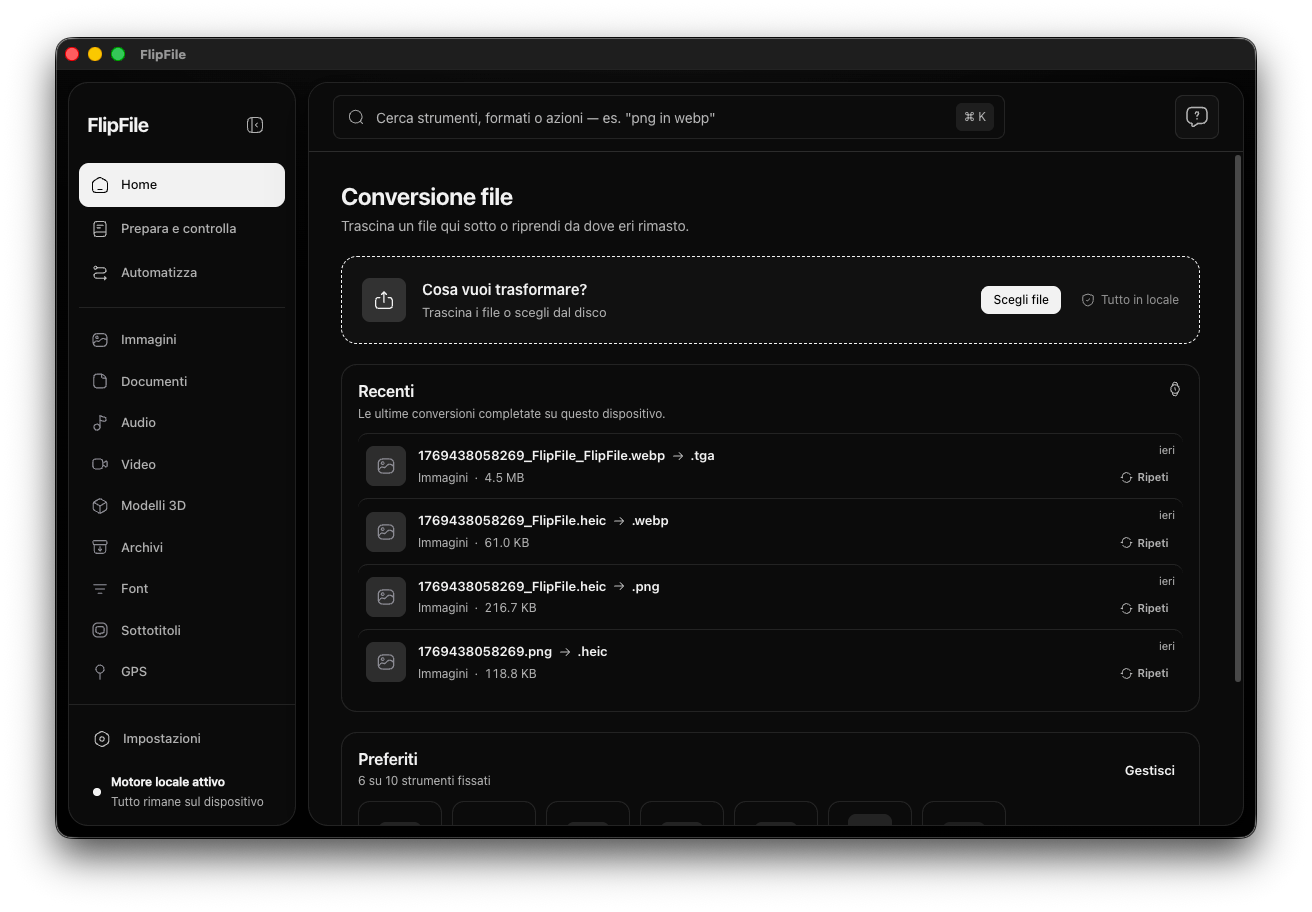Repeat the 216.7 KB .heic to .png conversion
Image resolution: width=1312 pixels, height=912 pixels.
coord(1145,608)
